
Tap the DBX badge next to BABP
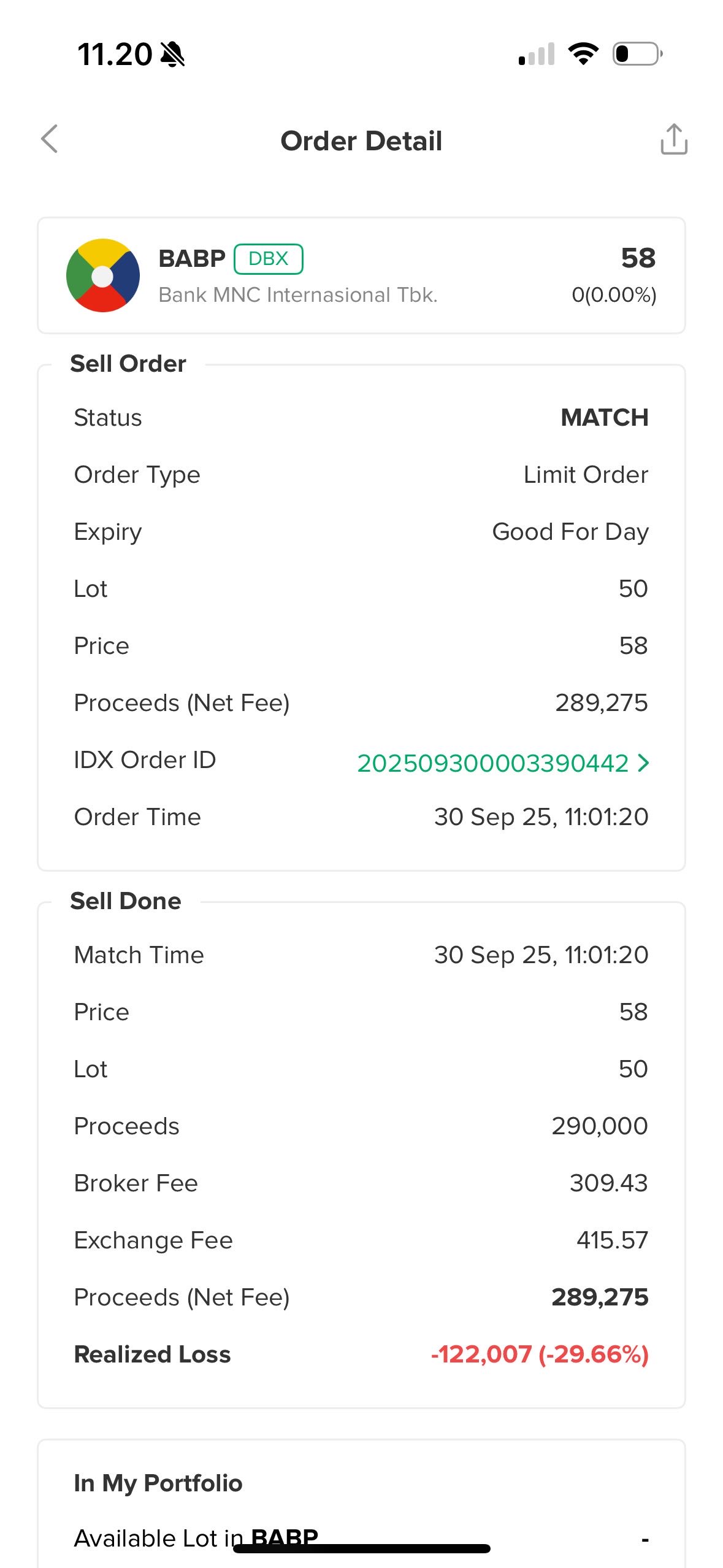click(x=269, y=259)
